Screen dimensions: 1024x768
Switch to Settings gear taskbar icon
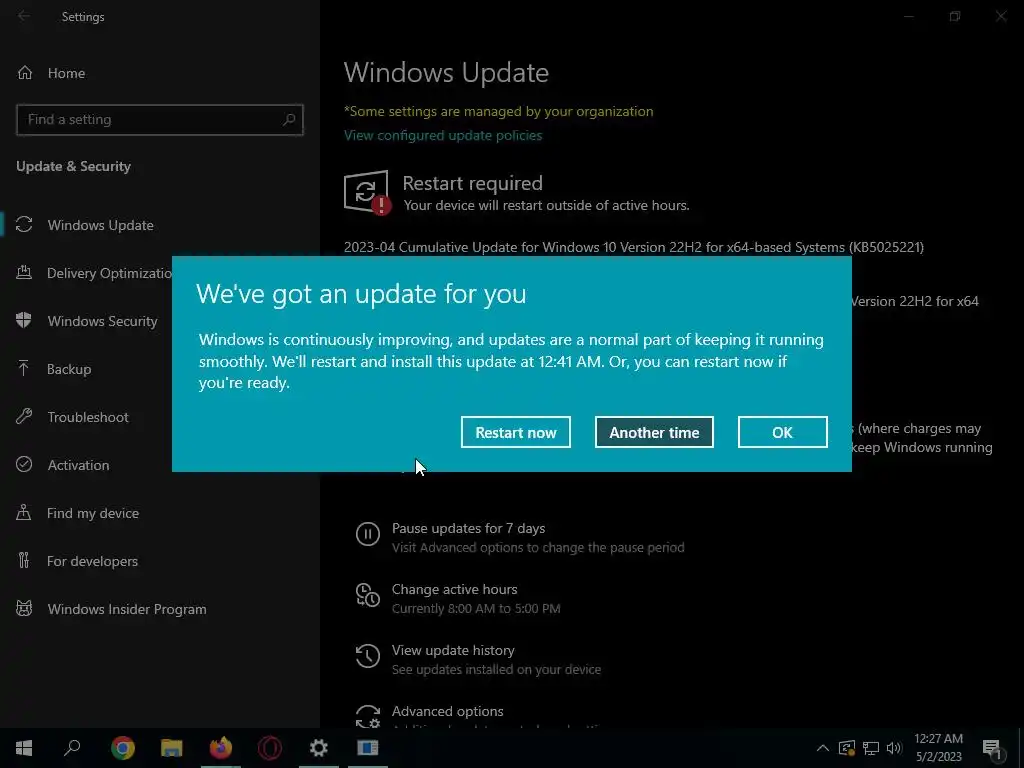click(319, 748)
